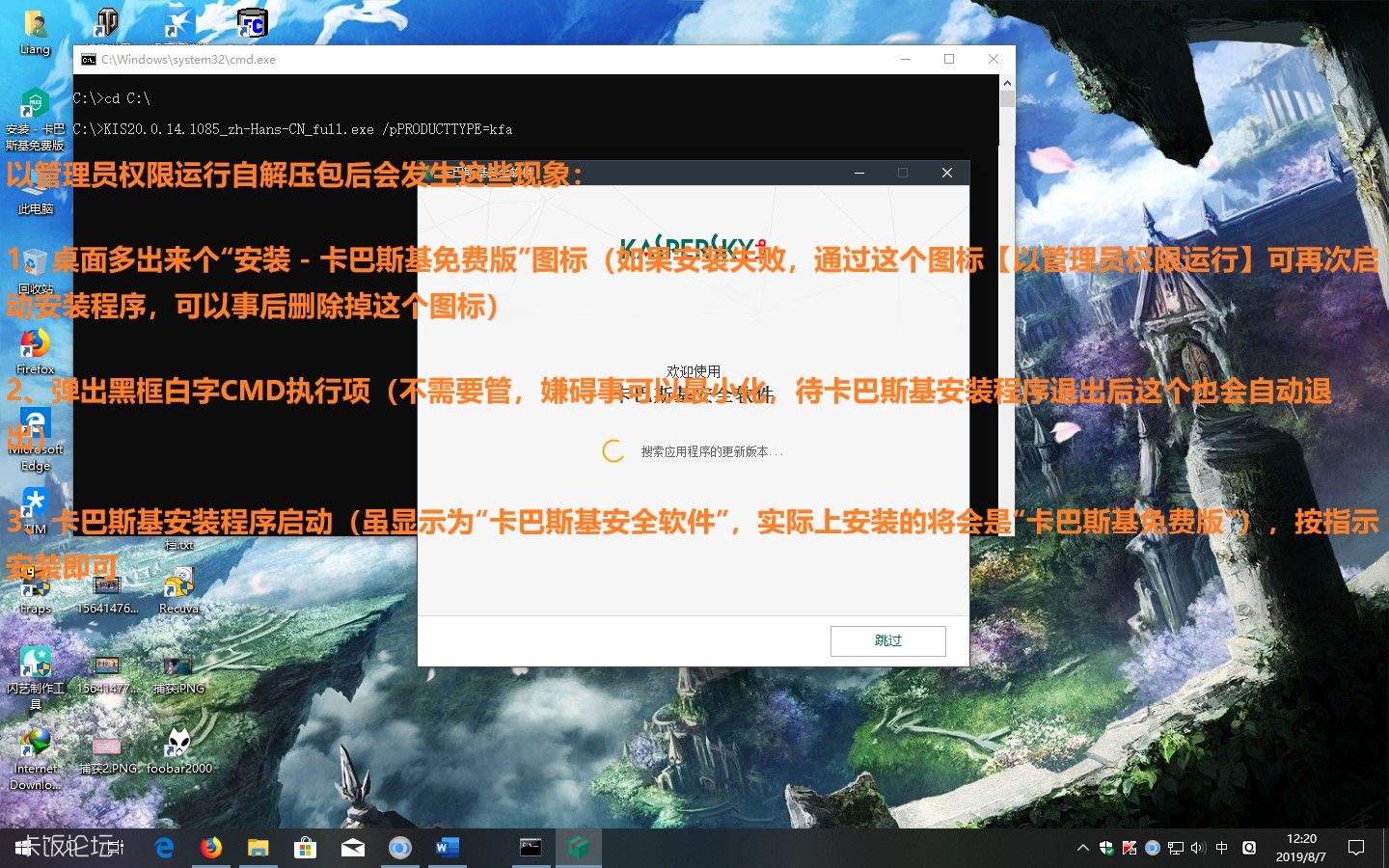Viewport: 1389px width, 868px height.
Task: Open File Explorer from the taskbar
Action: (258, 848)
